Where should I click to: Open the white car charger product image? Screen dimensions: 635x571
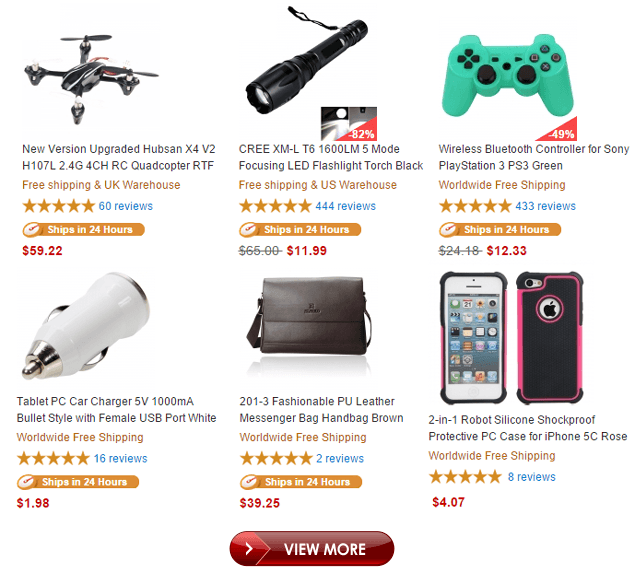tap(85, 326)
